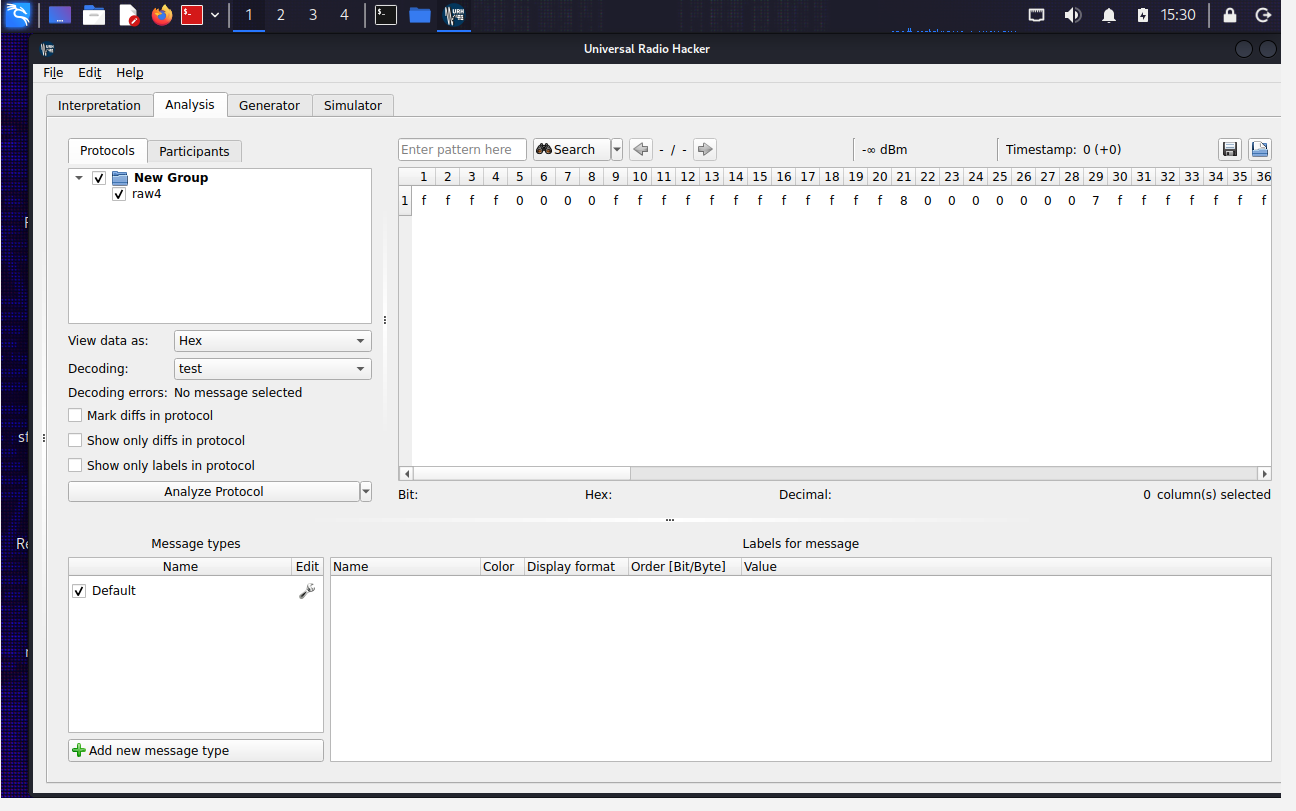Screen dimensions: 1296x811
Task: Open the Analyze Protocol options arrow
Action: 366,491
